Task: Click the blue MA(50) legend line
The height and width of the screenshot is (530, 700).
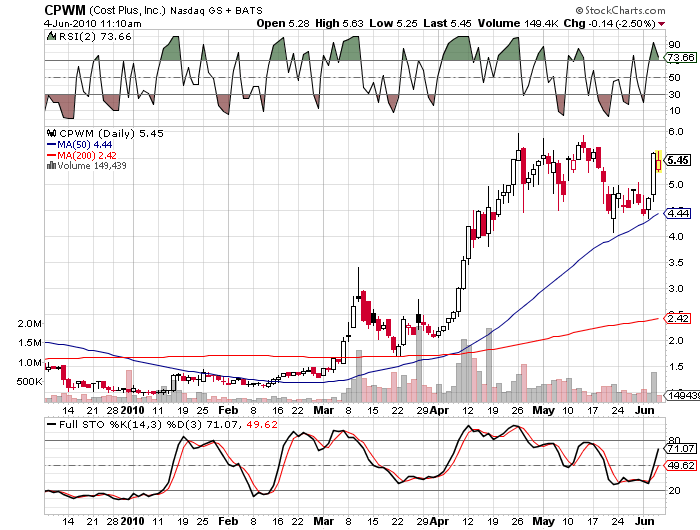Action: pos(51,145)
